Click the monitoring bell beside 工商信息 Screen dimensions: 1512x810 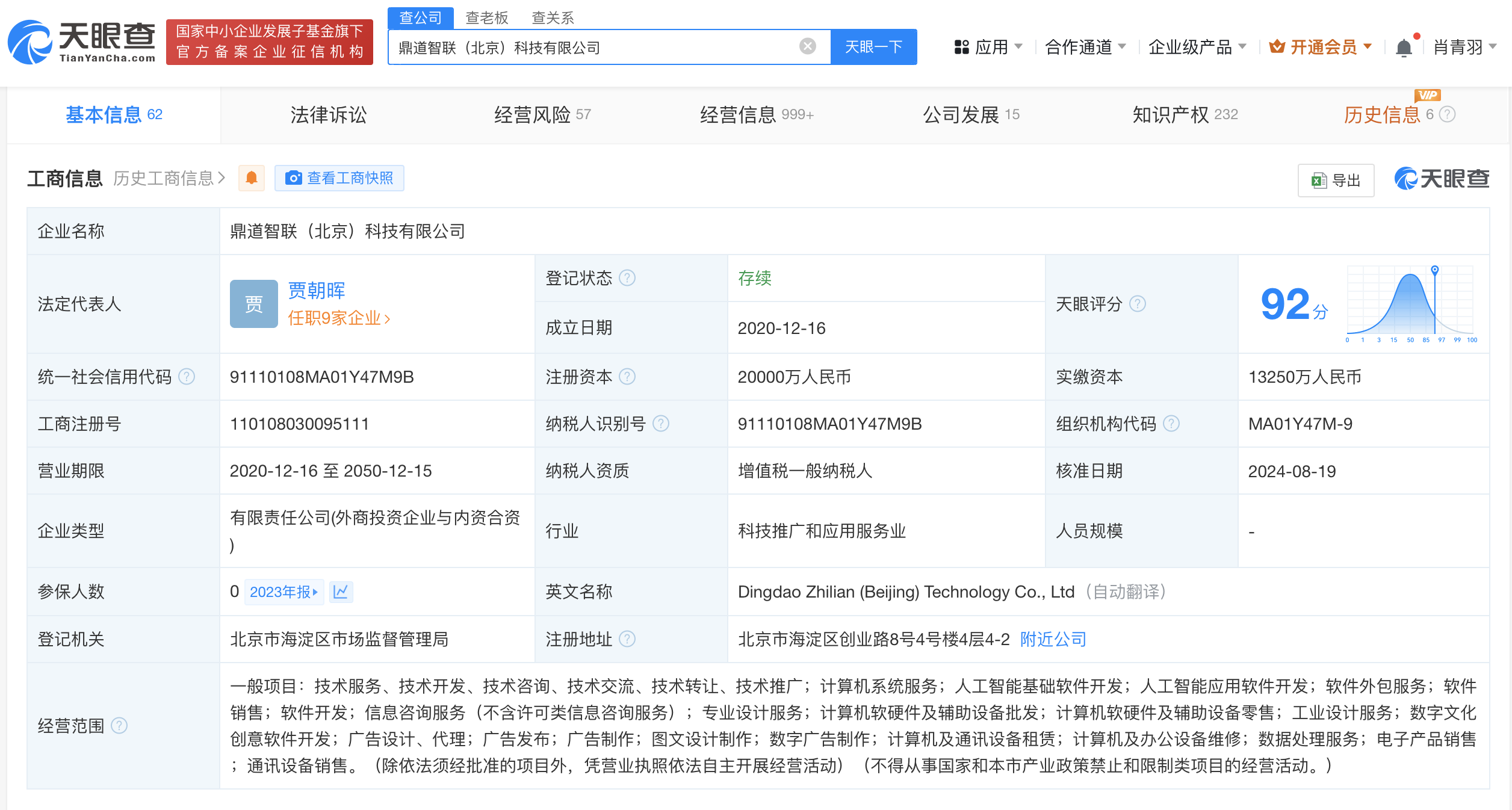click(x=252, y=178)
